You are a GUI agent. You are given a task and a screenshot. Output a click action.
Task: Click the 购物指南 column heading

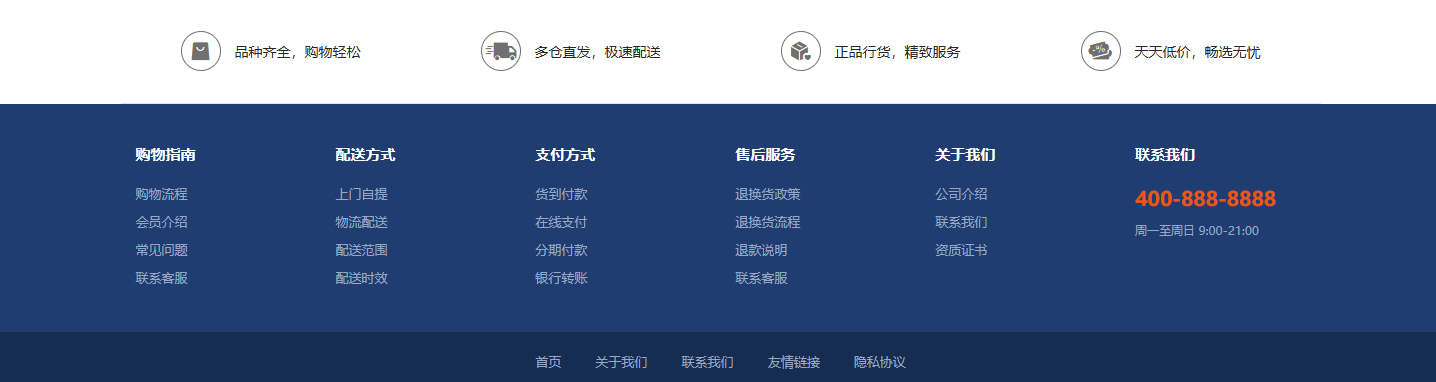(x=166, y=155)
